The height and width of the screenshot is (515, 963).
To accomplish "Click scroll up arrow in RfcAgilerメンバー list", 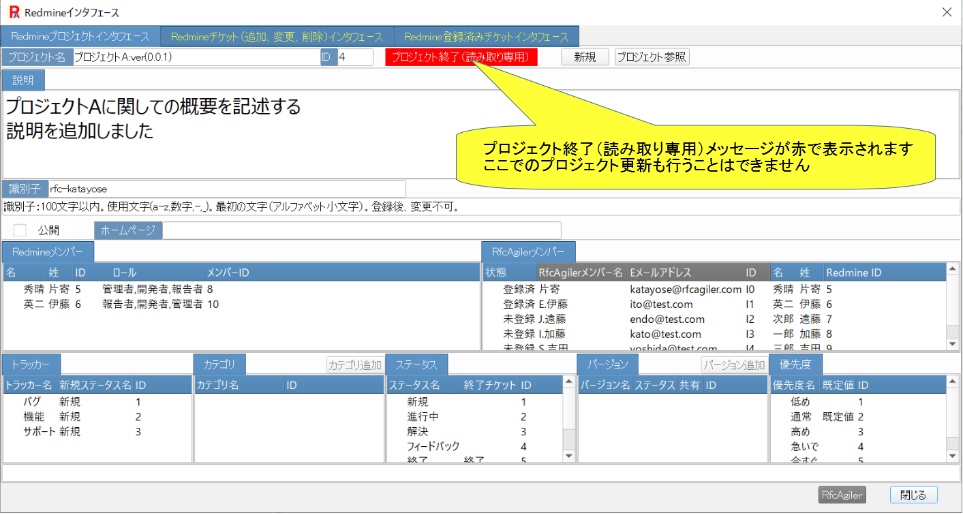I will [953, 268].
